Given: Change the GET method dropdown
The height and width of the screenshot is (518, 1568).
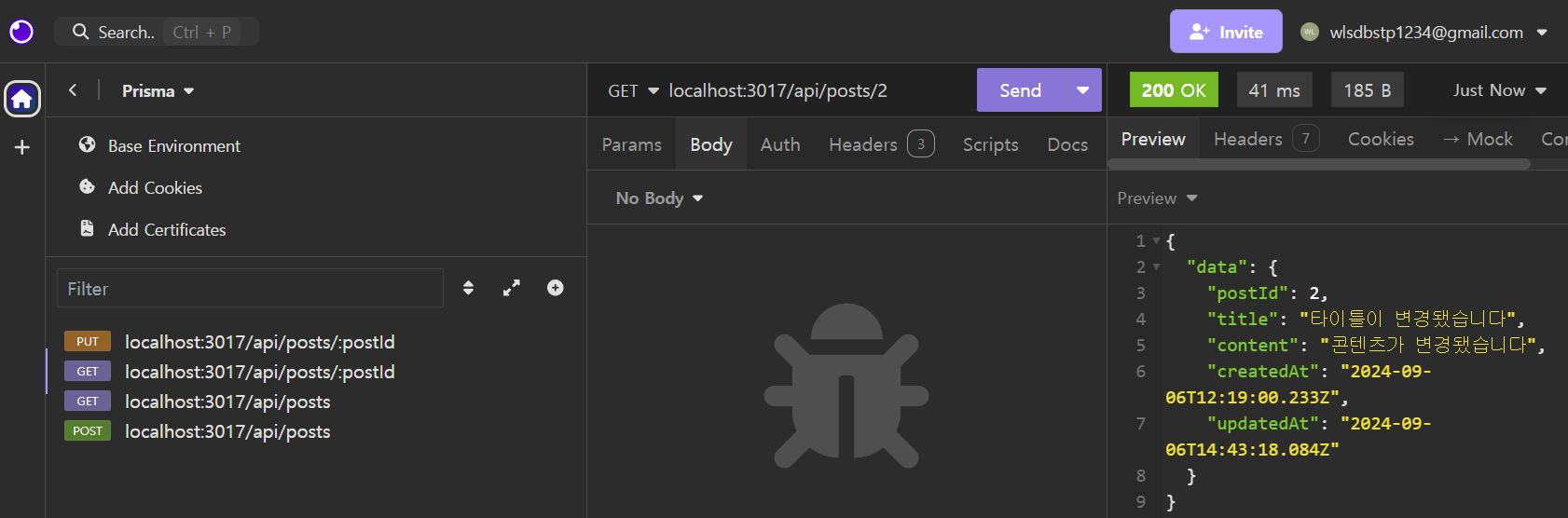Looking at the screenshot, I should click(x=633, y=90).
